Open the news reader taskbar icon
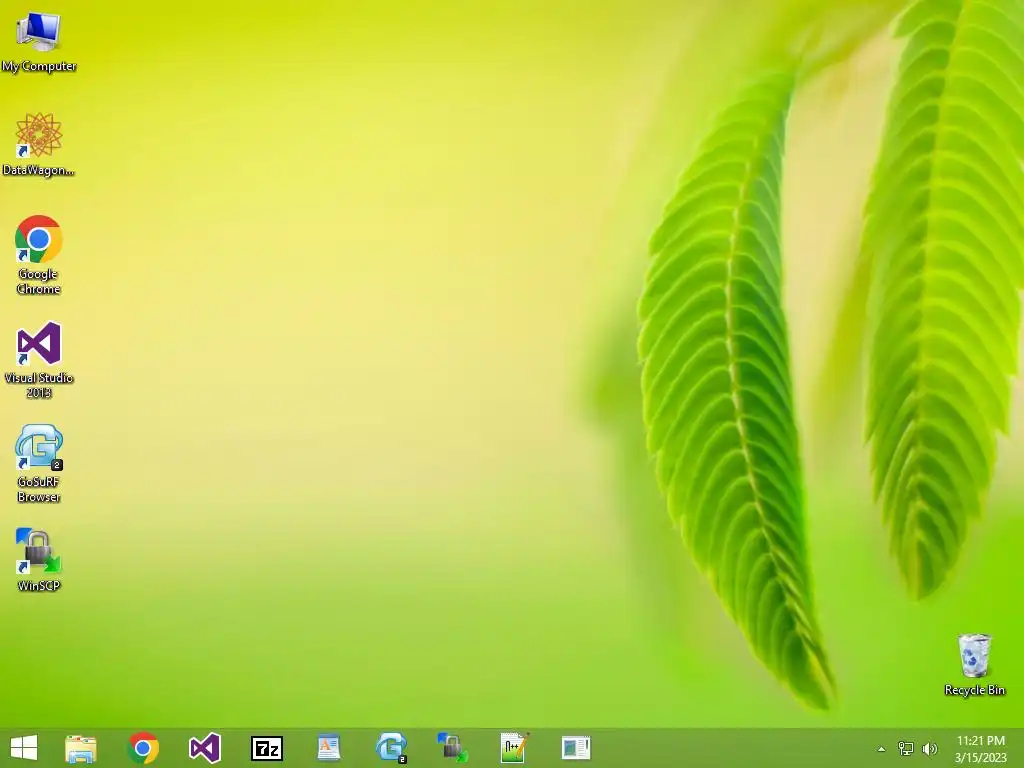The height and width of the screenshot is (768, 1024). 576,748
